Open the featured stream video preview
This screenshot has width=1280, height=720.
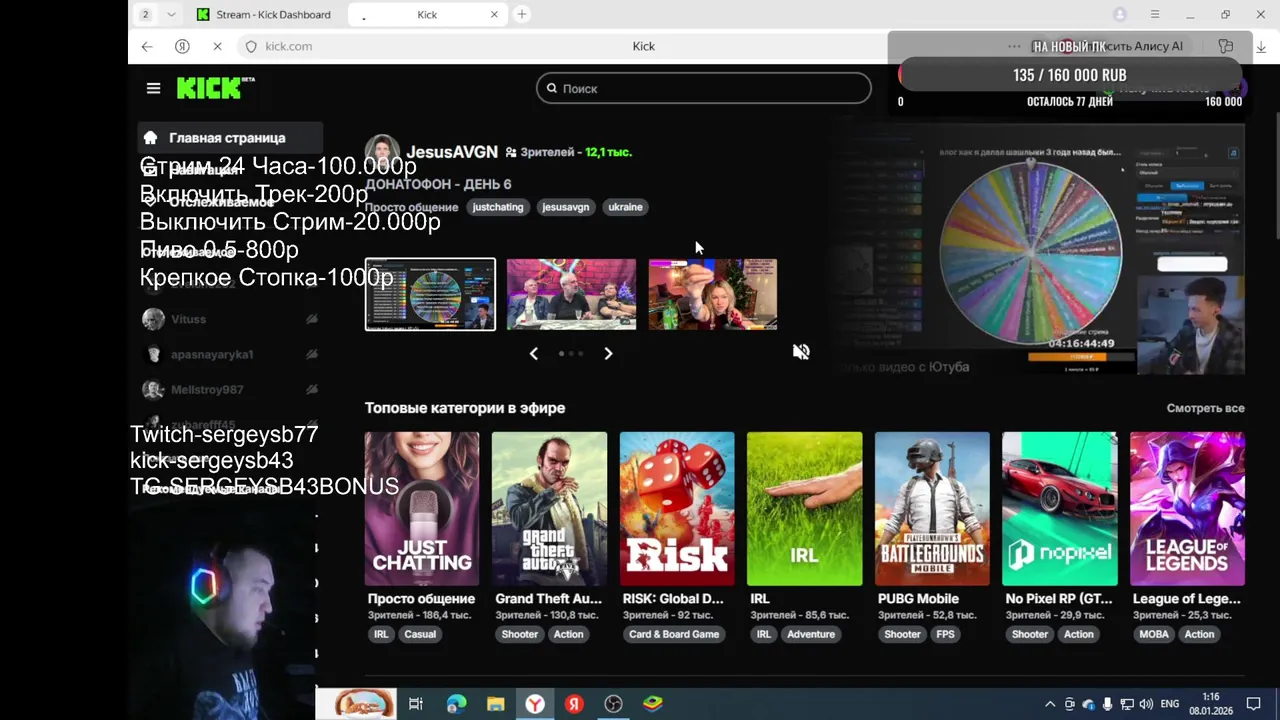[x=1040, y=248]
